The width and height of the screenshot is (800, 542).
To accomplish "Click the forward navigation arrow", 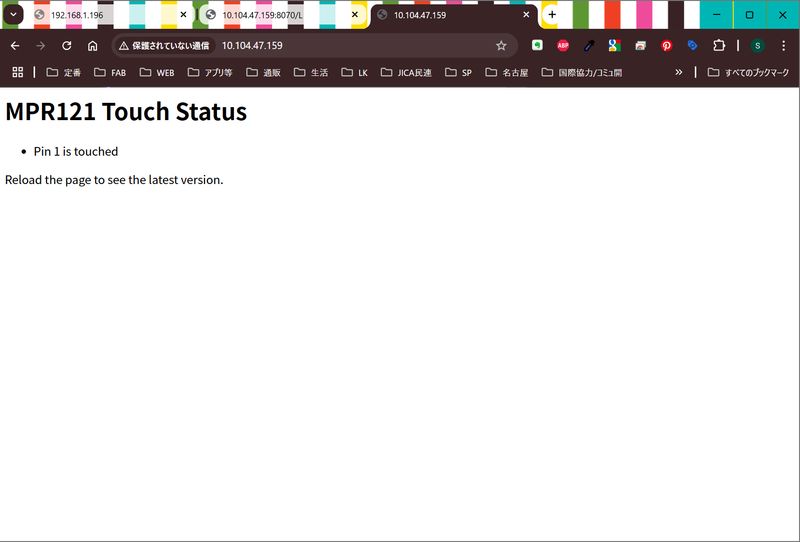I will click(x=40, y=46).
